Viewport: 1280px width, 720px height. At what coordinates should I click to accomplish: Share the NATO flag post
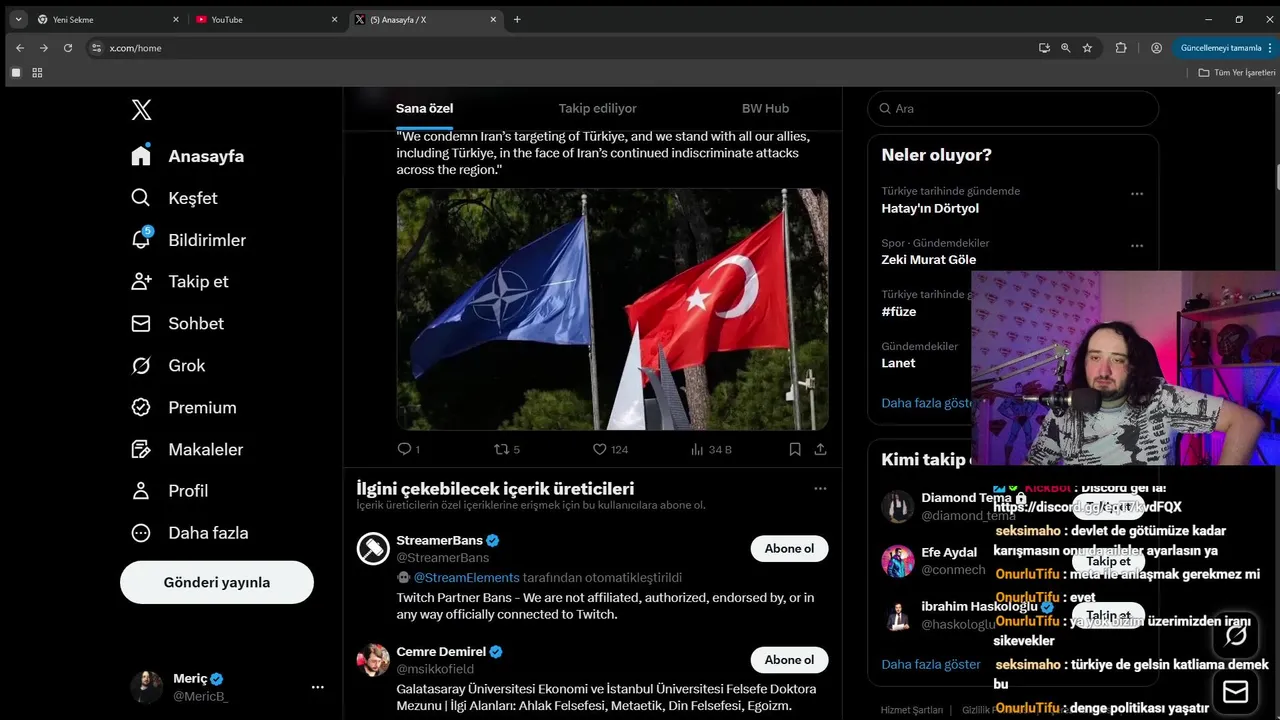click(820, 449)
